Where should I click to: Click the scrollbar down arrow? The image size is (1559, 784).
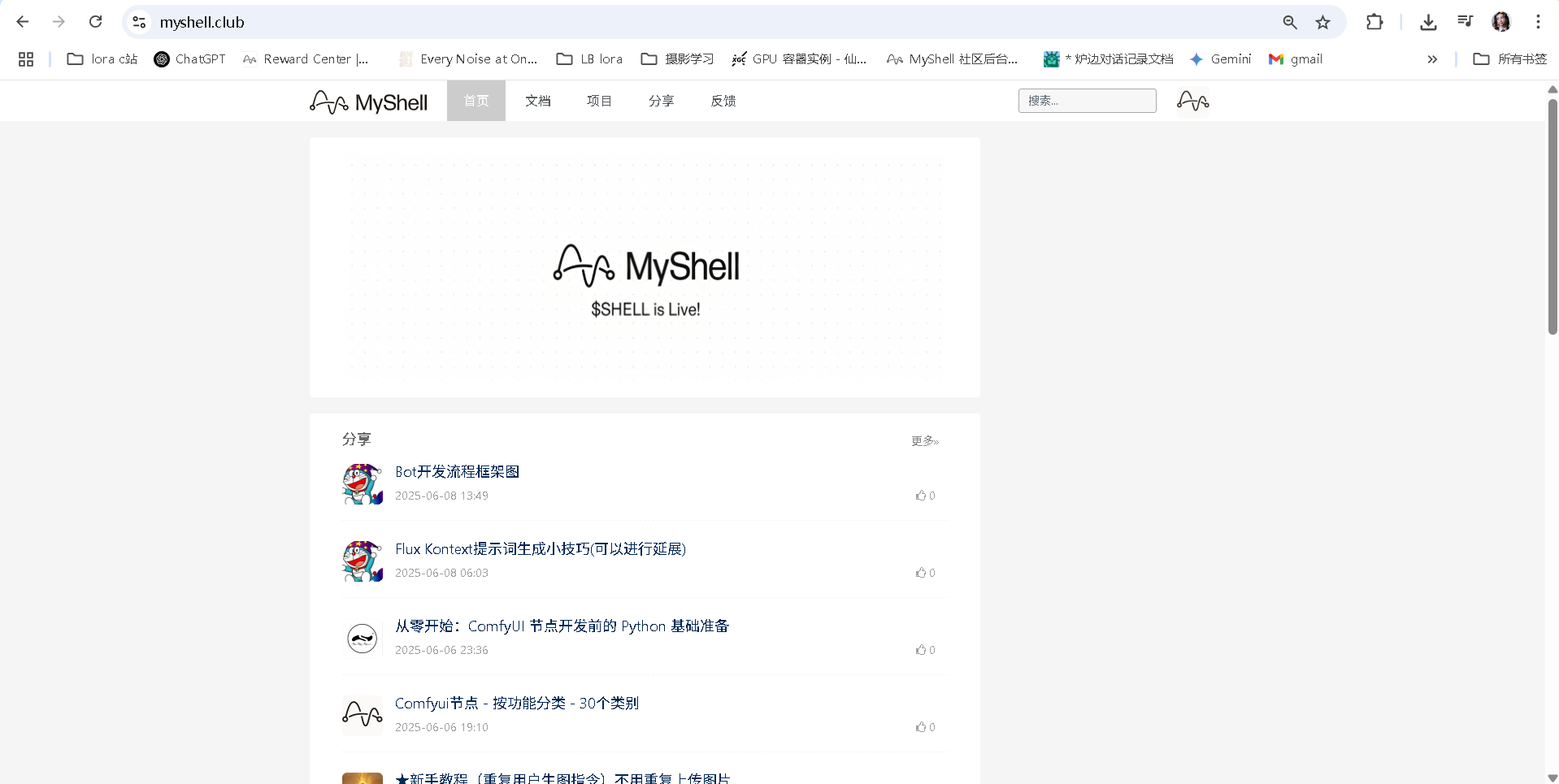tap(1552, 778)
